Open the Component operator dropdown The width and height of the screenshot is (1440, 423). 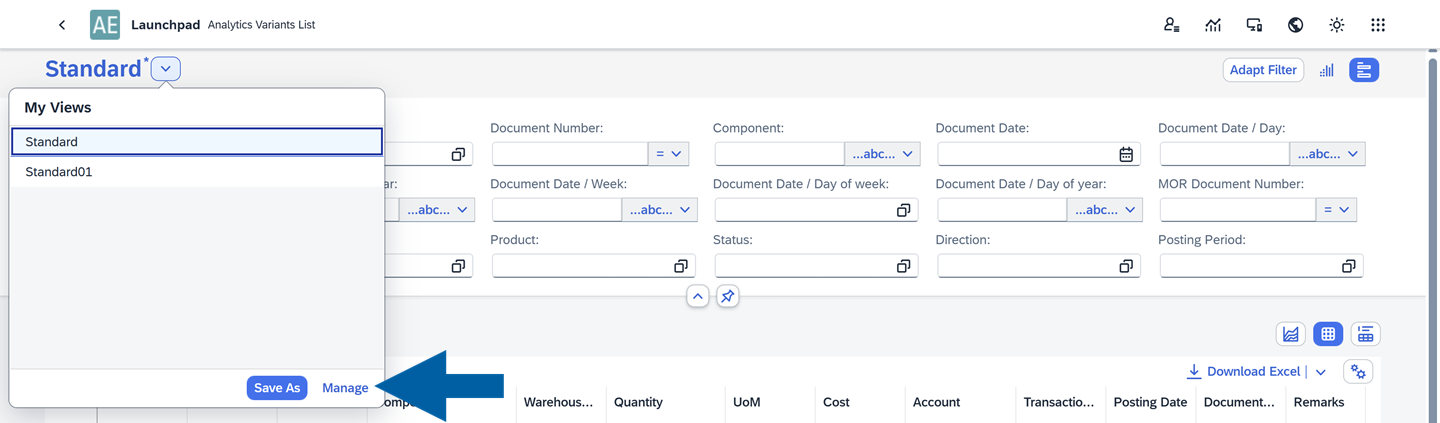pyautogui.click(x=882, y=154)
